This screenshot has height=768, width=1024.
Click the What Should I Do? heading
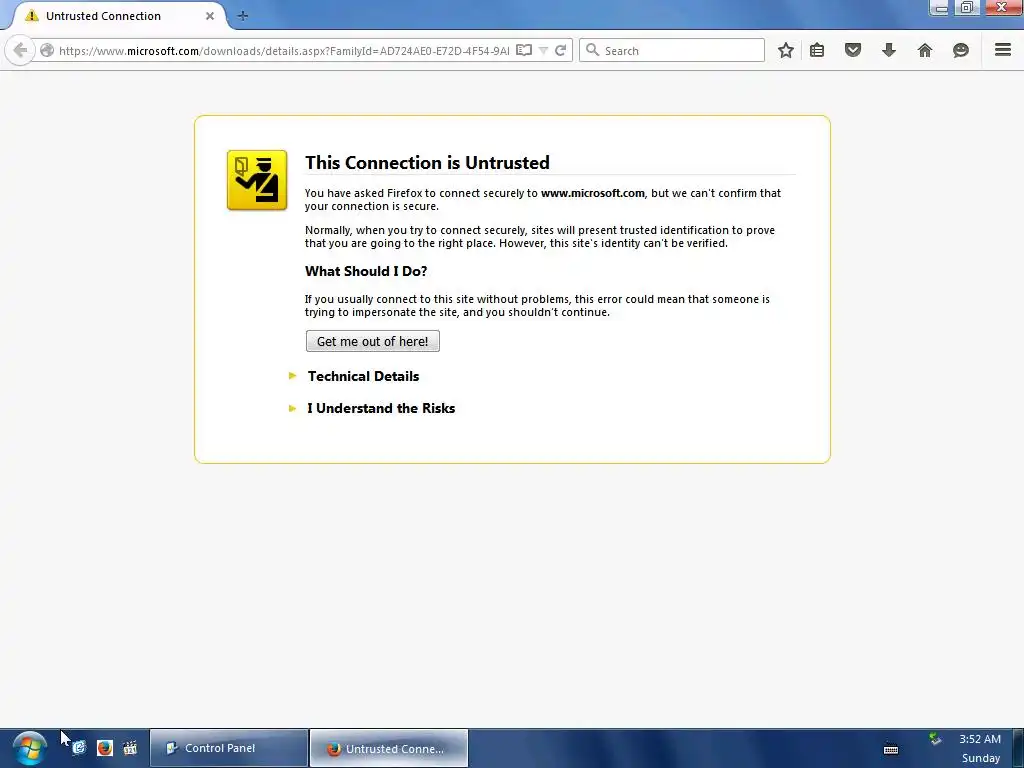tap(366, 271)
